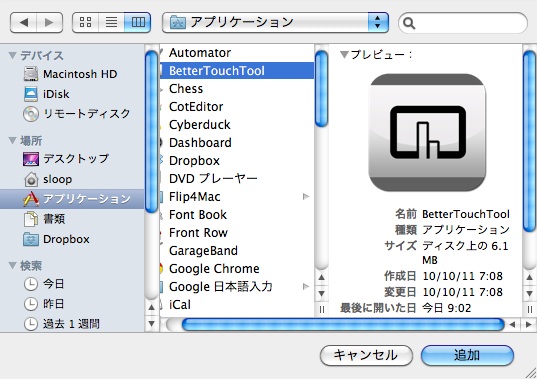Select iCal in the file list
This screenshot has width=537, height=379.
tap(237, 304)
